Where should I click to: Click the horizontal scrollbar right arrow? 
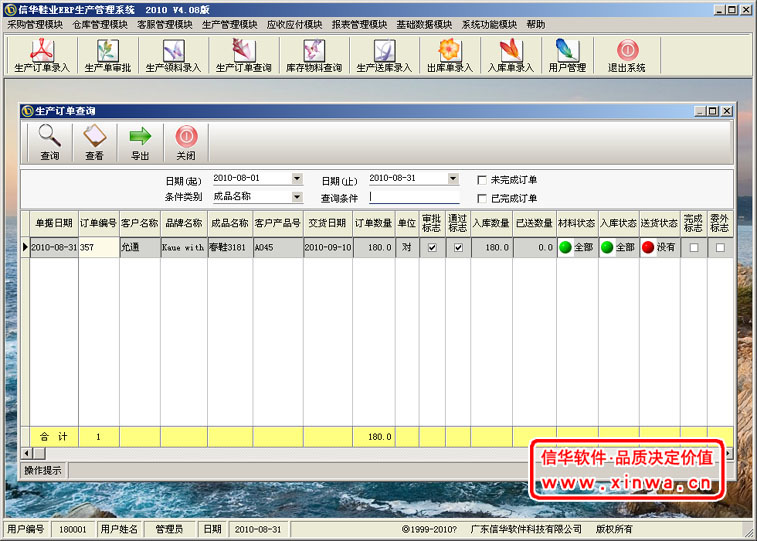pyautogui.click(x=728, y=453)
